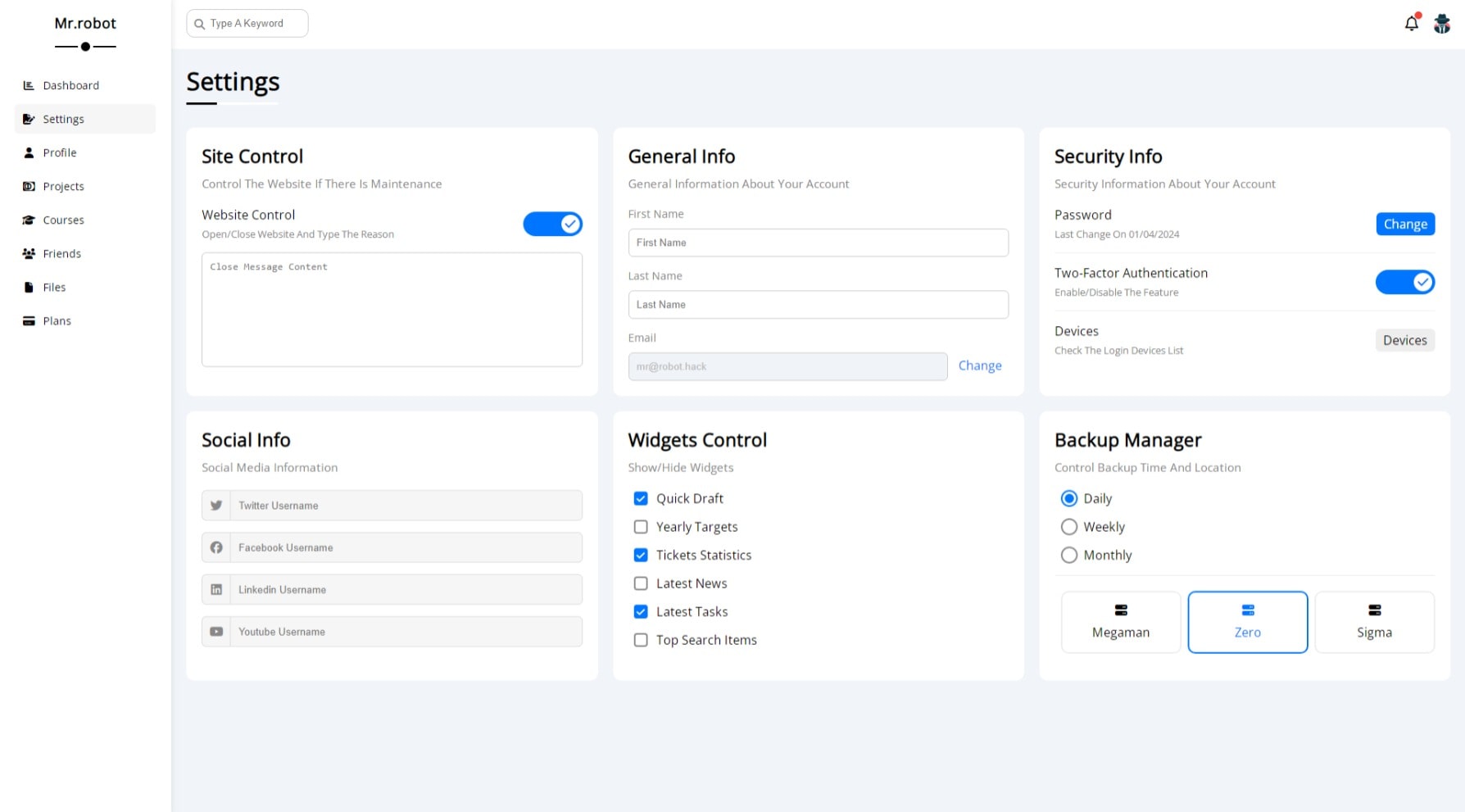This screenshot has width=1465, height=812.
Task: Click the notification bell icon
Action: 1411,24
